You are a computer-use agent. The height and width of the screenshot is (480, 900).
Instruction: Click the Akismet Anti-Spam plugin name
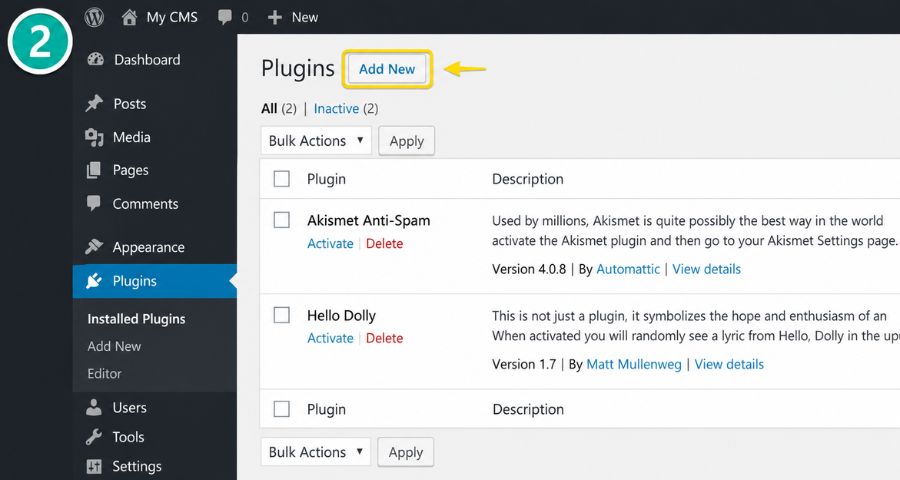coord(368,220)
